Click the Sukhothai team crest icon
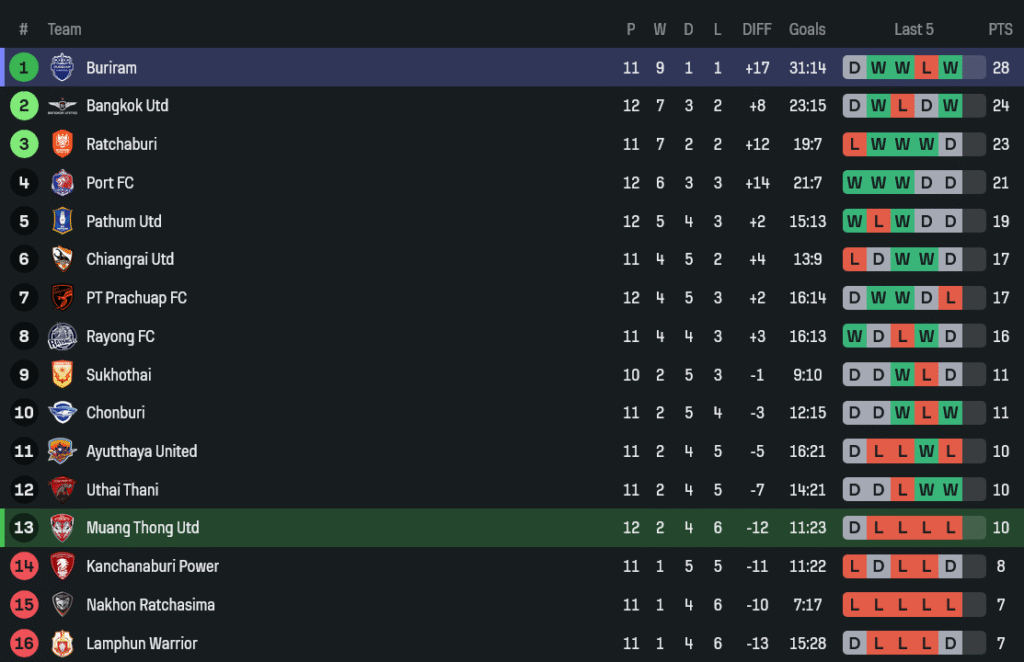 (62, 375)
